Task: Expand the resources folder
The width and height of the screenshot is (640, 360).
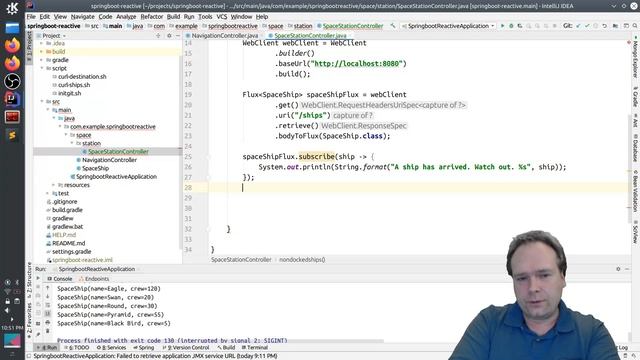Action: click(x=53, y=185)
